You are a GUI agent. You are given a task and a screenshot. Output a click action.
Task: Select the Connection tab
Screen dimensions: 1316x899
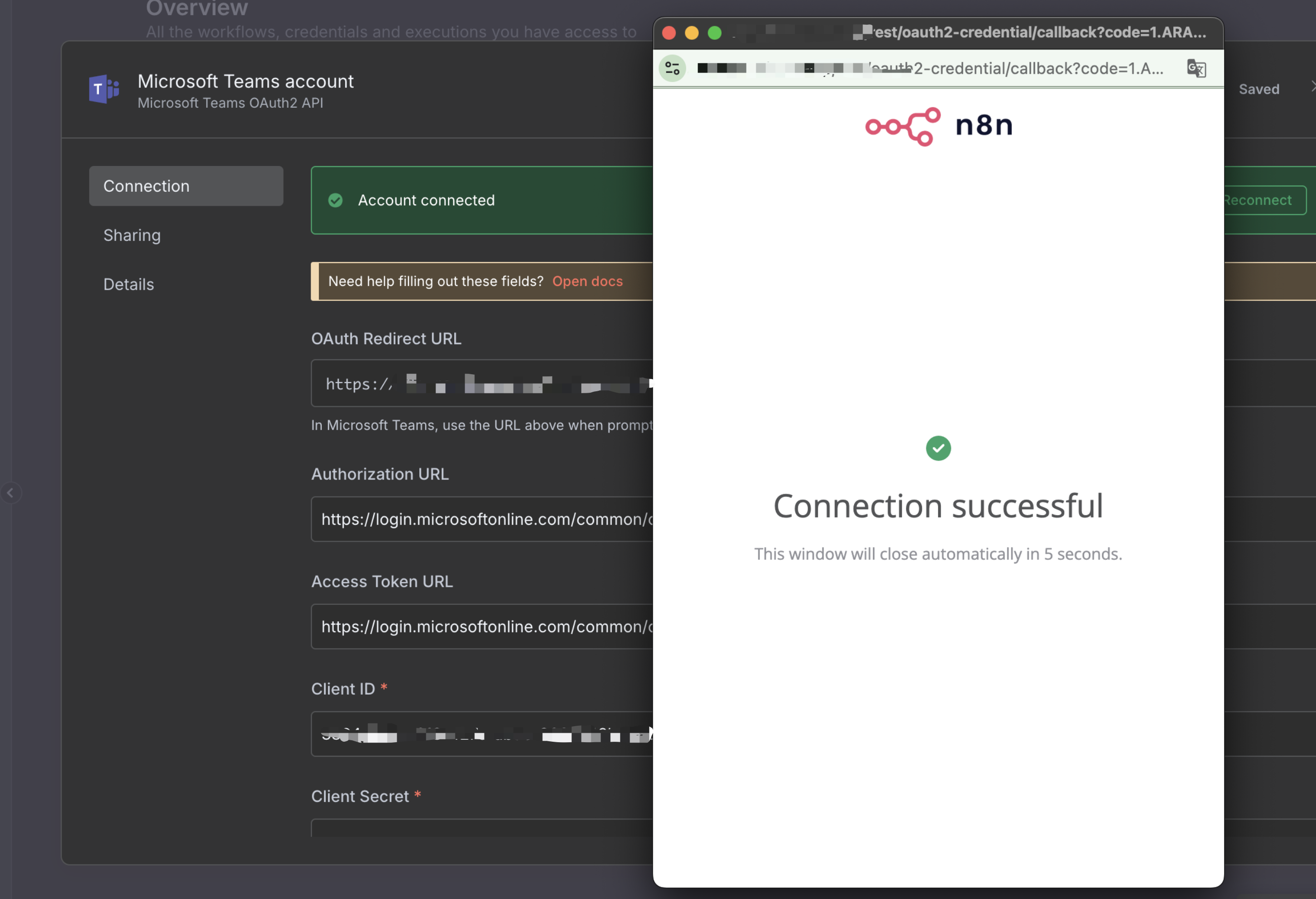[186, 186]
